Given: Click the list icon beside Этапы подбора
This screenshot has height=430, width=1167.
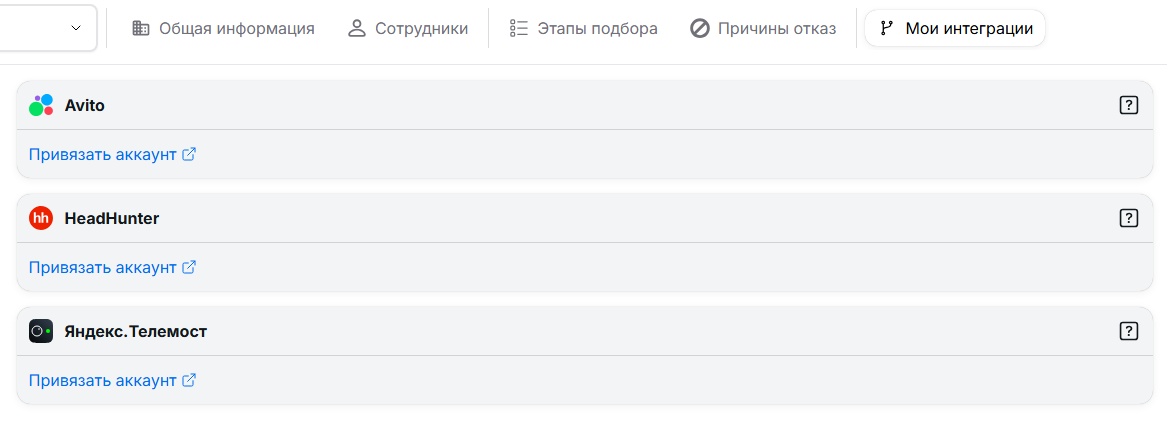Looking at the screenshot, I should click(x=518, y=29).
